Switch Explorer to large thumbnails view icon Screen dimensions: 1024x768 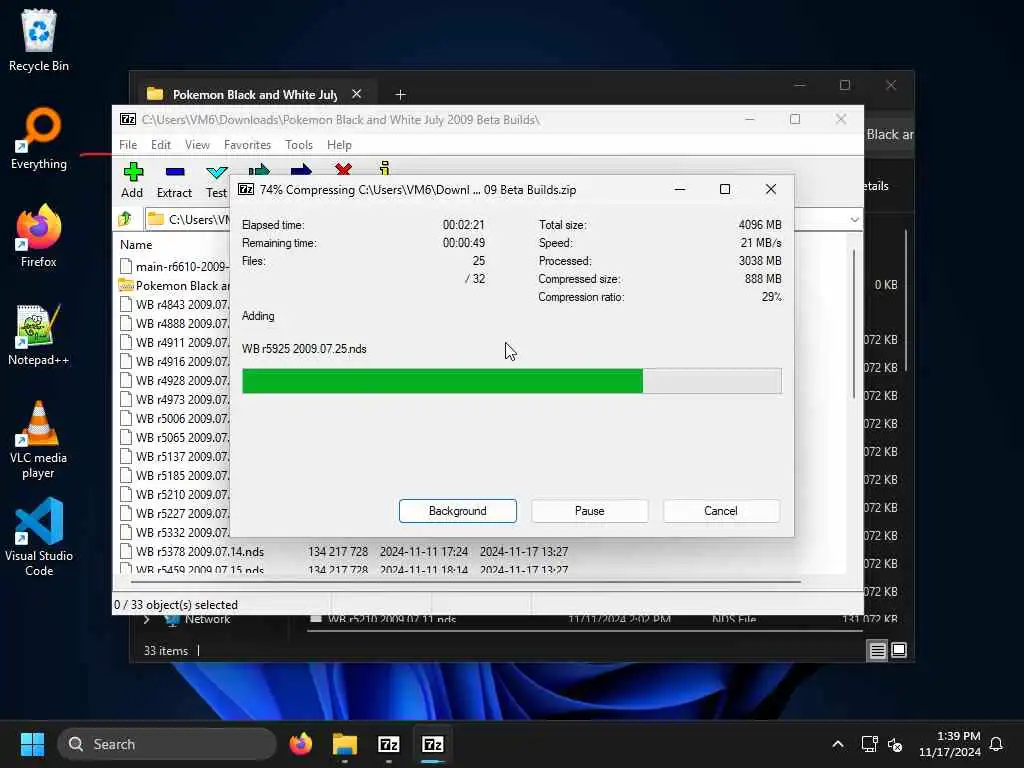[899, 650]
